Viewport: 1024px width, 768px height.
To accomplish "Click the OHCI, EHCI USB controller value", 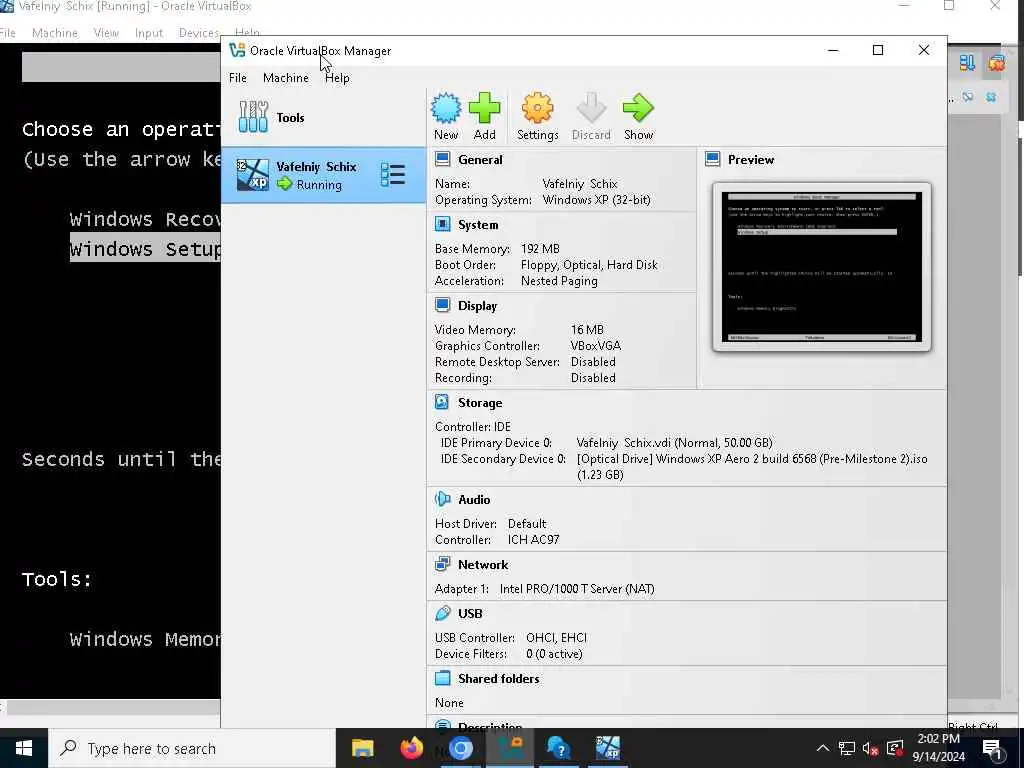I will pyautogui.click(x=556, y=637).
